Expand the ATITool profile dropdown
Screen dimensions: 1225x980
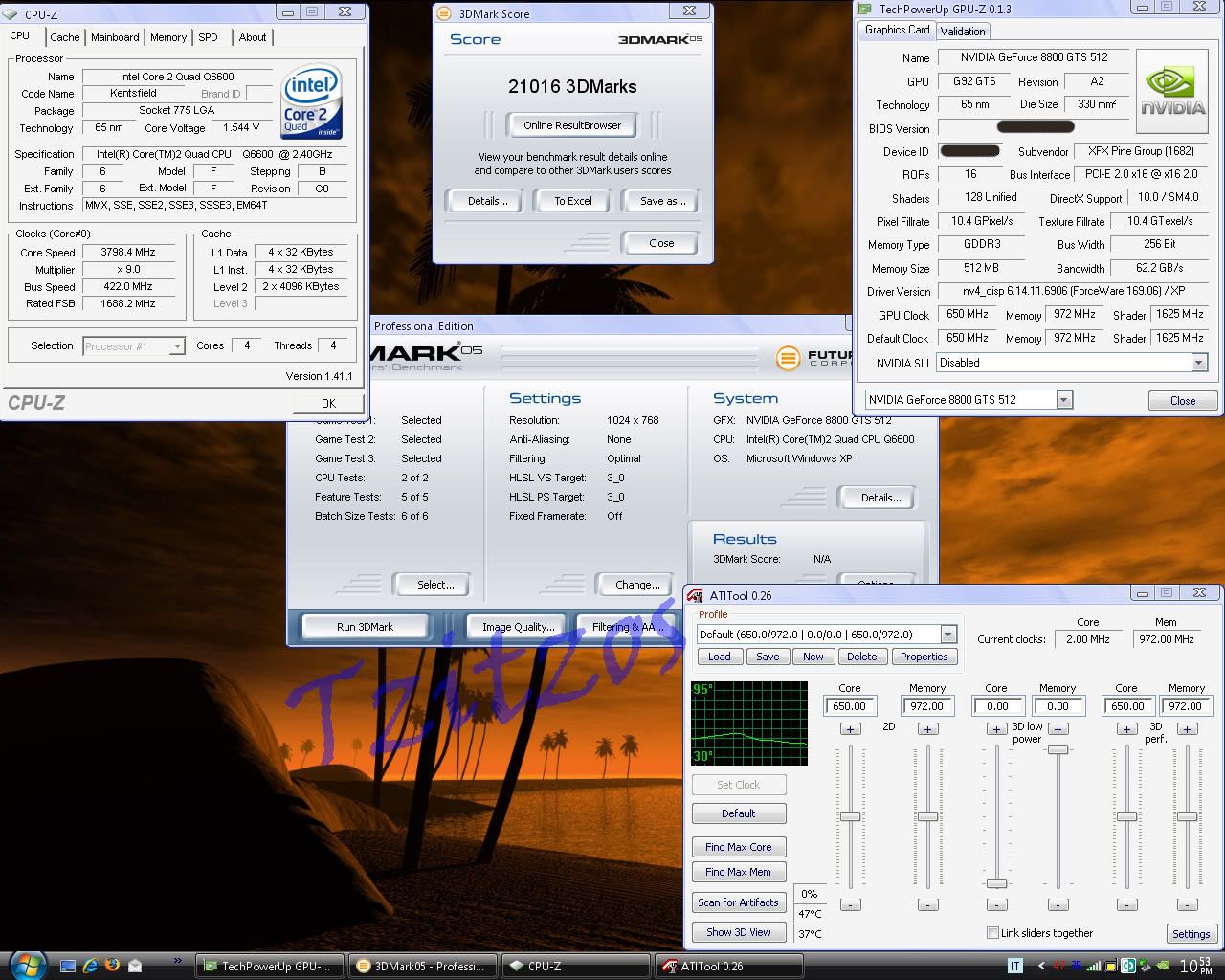pyautogui.click(x=947, y=635)
